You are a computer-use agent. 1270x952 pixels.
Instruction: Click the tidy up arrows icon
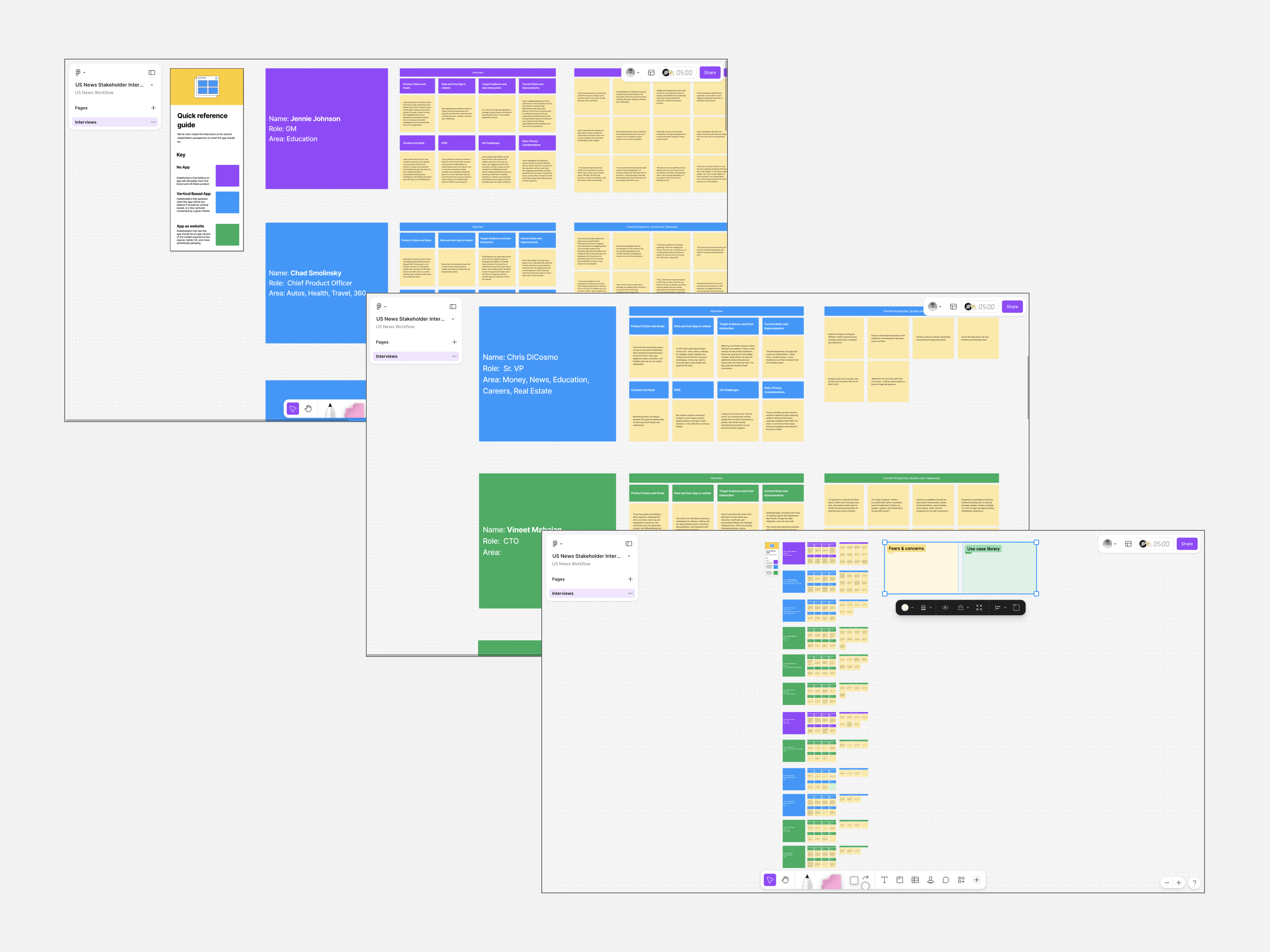tap(979, 607)
